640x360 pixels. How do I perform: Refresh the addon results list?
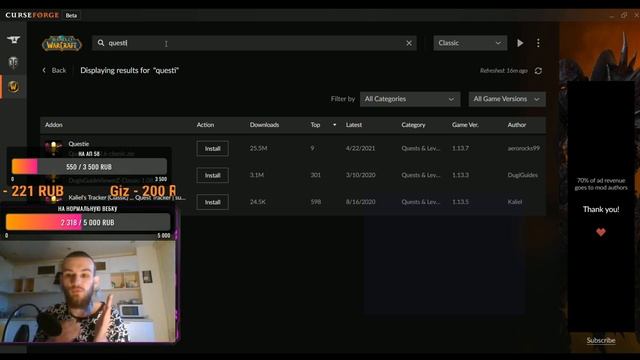click(538, 71)
